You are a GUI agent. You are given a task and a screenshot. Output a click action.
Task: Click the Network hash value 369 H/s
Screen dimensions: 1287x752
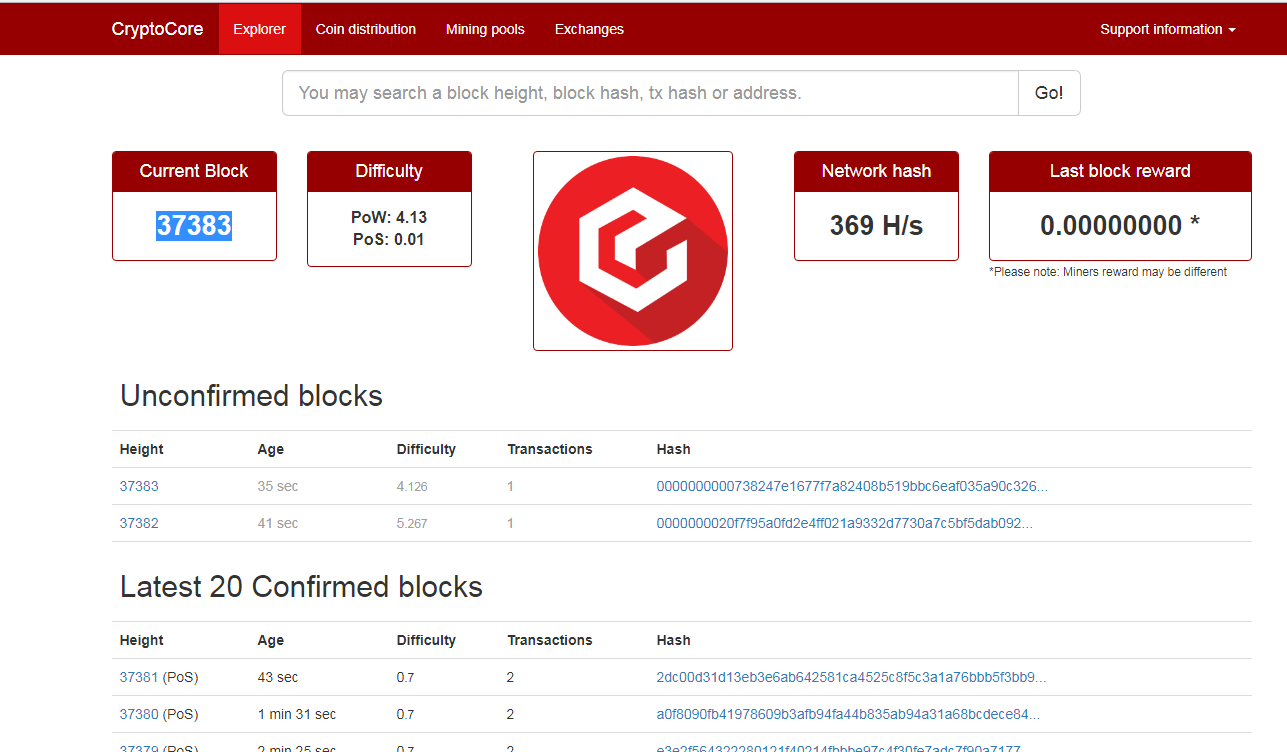[x=876, y=226]
